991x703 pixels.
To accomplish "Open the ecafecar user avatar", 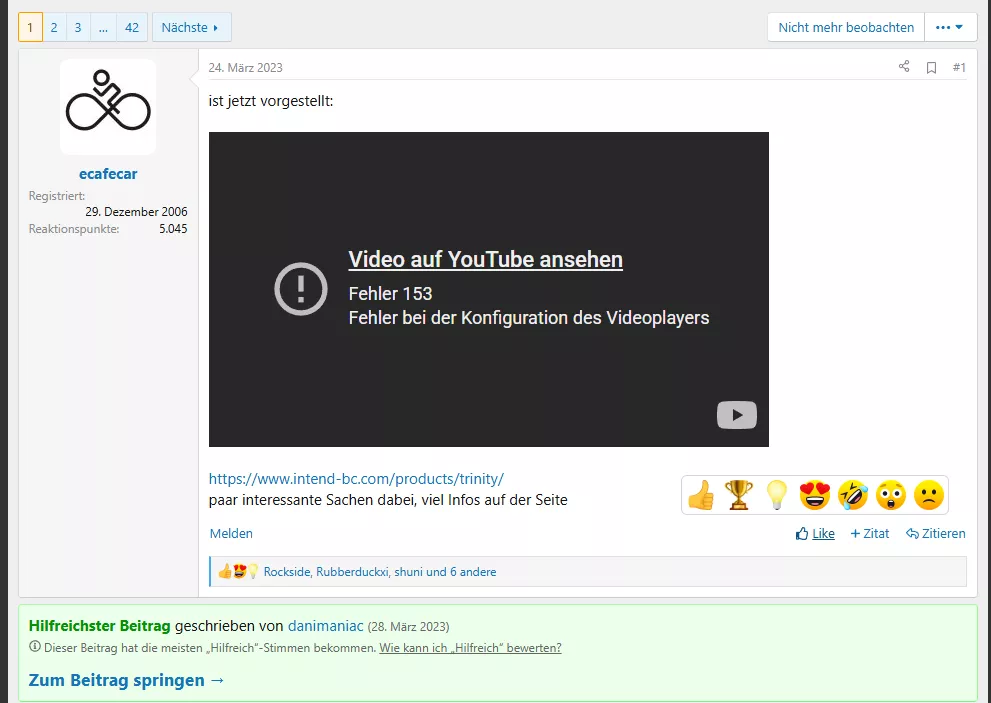I will pos(108,107).
